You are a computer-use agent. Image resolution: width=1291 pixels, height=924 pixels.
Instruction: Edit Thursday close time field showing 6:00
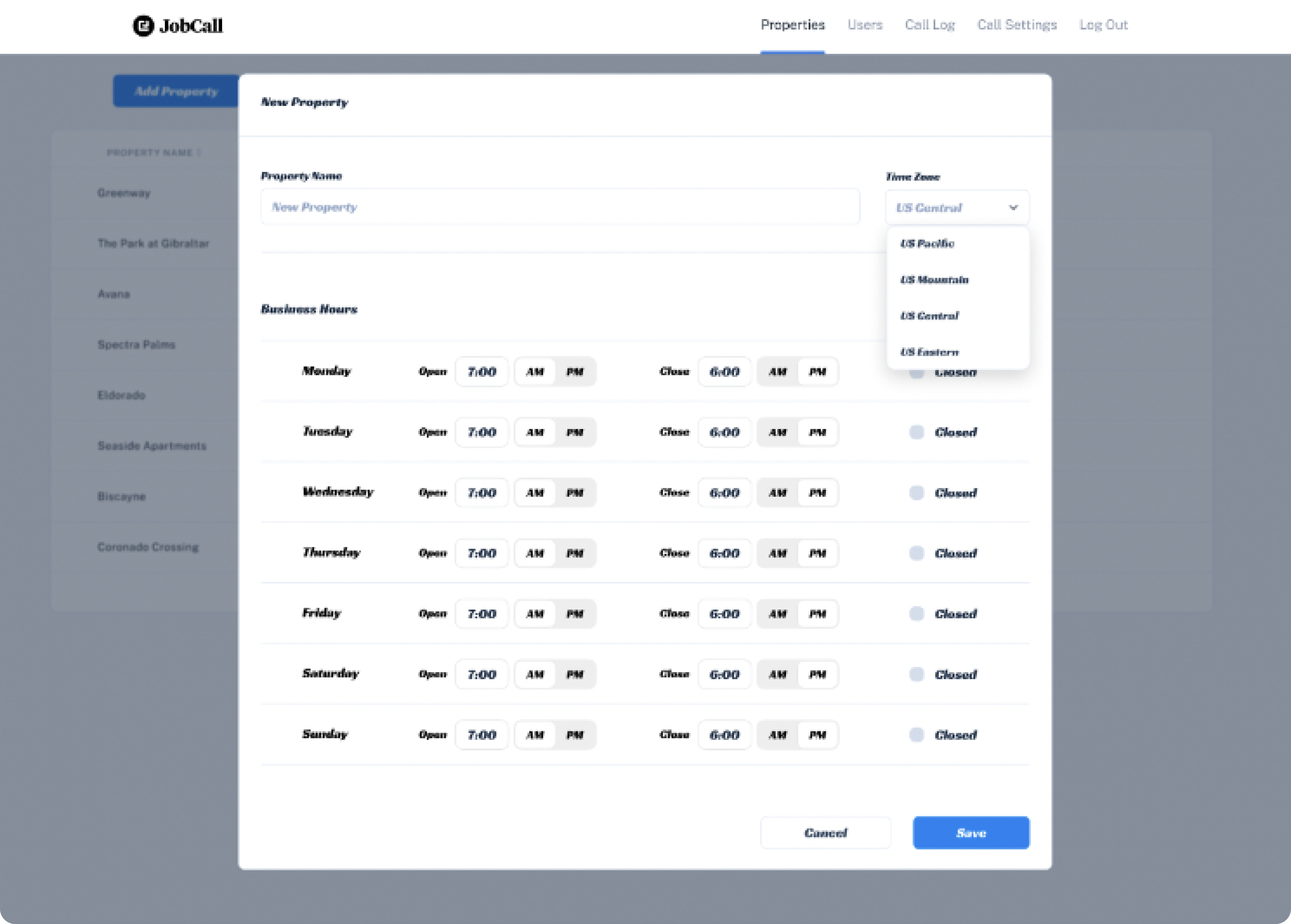pyautogui.click(x=724, y=553)
